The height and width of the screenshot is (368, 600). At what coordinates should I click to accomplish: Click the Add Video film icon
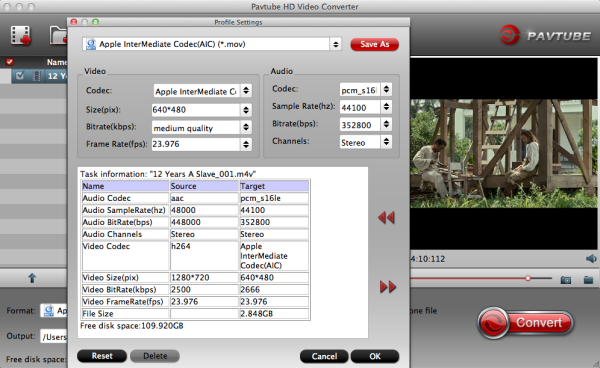21,36
